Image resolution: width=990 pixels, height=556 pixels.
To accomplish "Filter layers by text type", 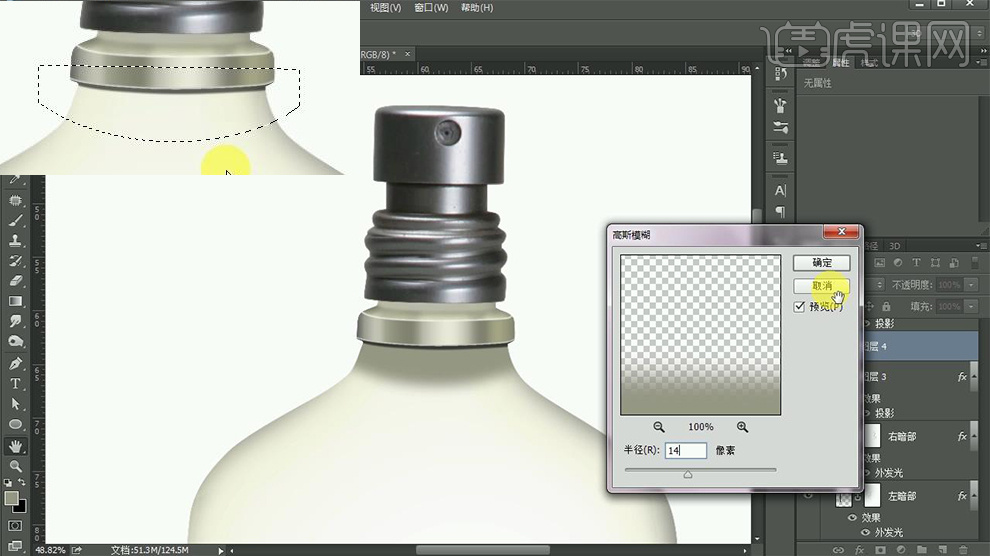I will (917, 263).
